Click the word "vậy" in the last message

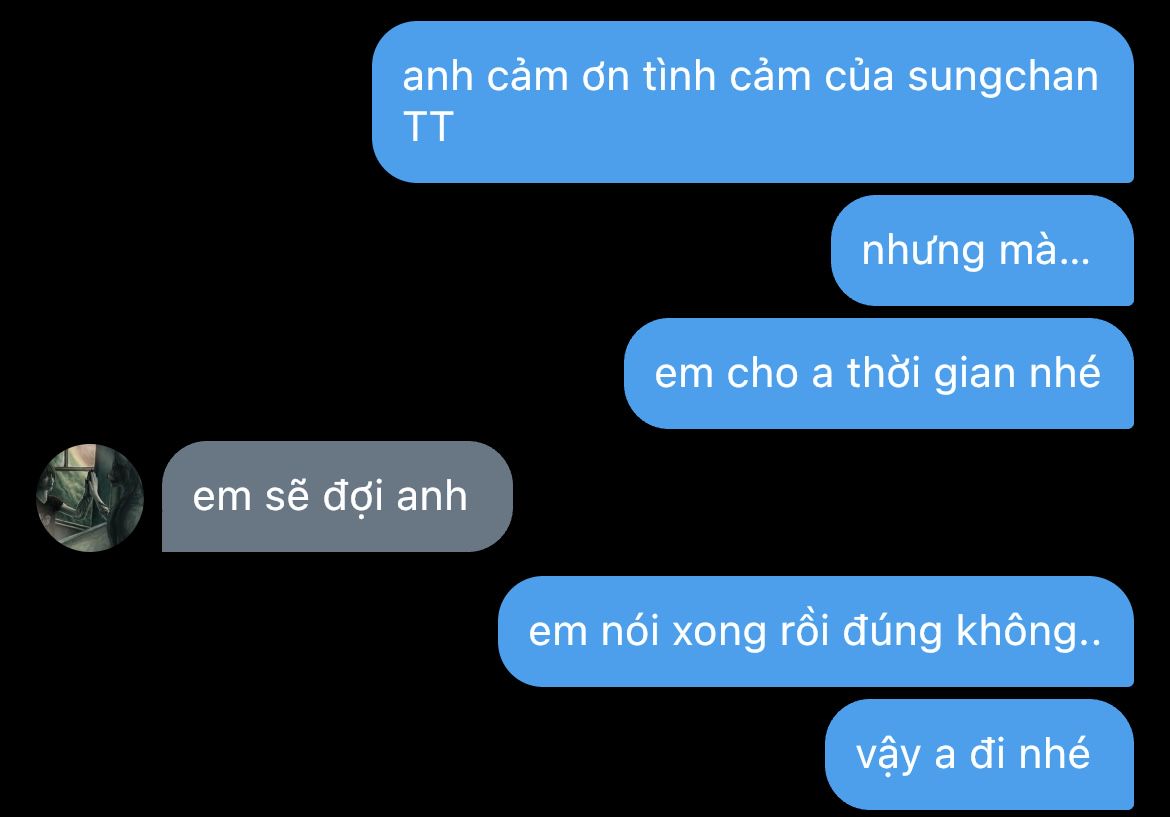click(x=888, y=755)
